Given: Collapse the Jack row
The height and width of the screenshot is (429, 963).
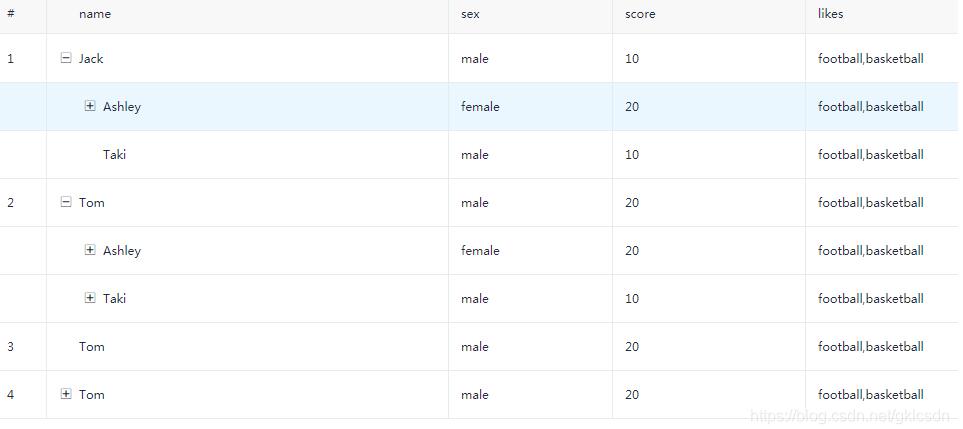Looking at the screenshot, I should (x=66, y=58).
